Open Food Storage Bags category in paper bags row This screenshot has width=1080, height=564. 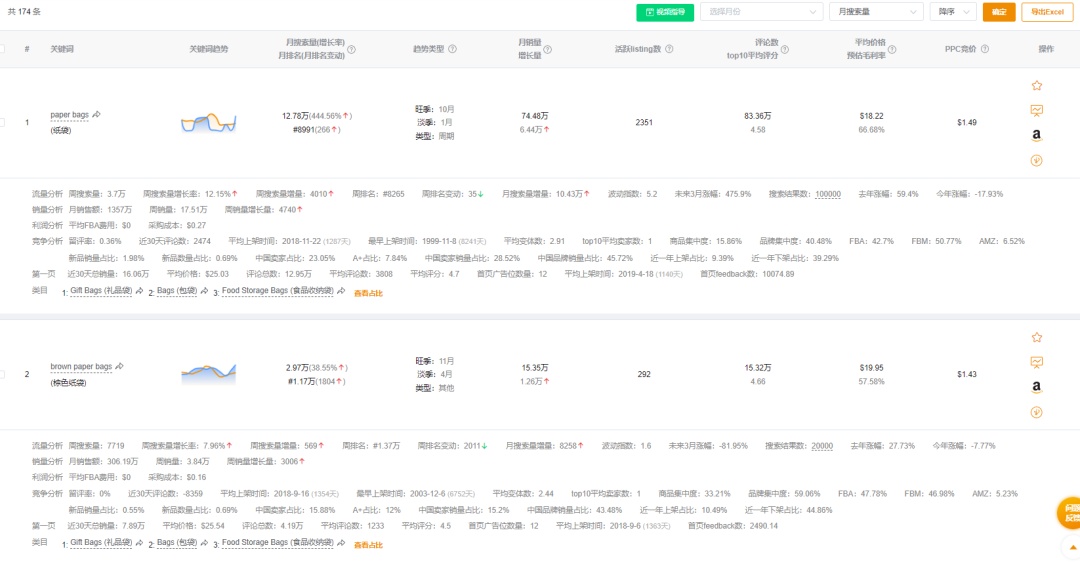click(x=278, y=291)
